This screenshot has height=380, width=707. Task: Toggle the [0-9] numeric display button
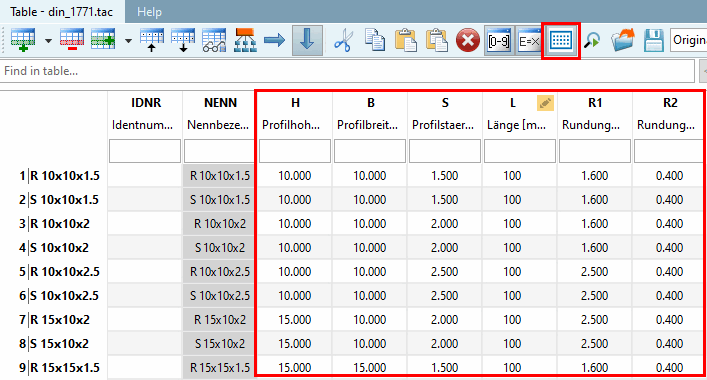tap(499, 41)
